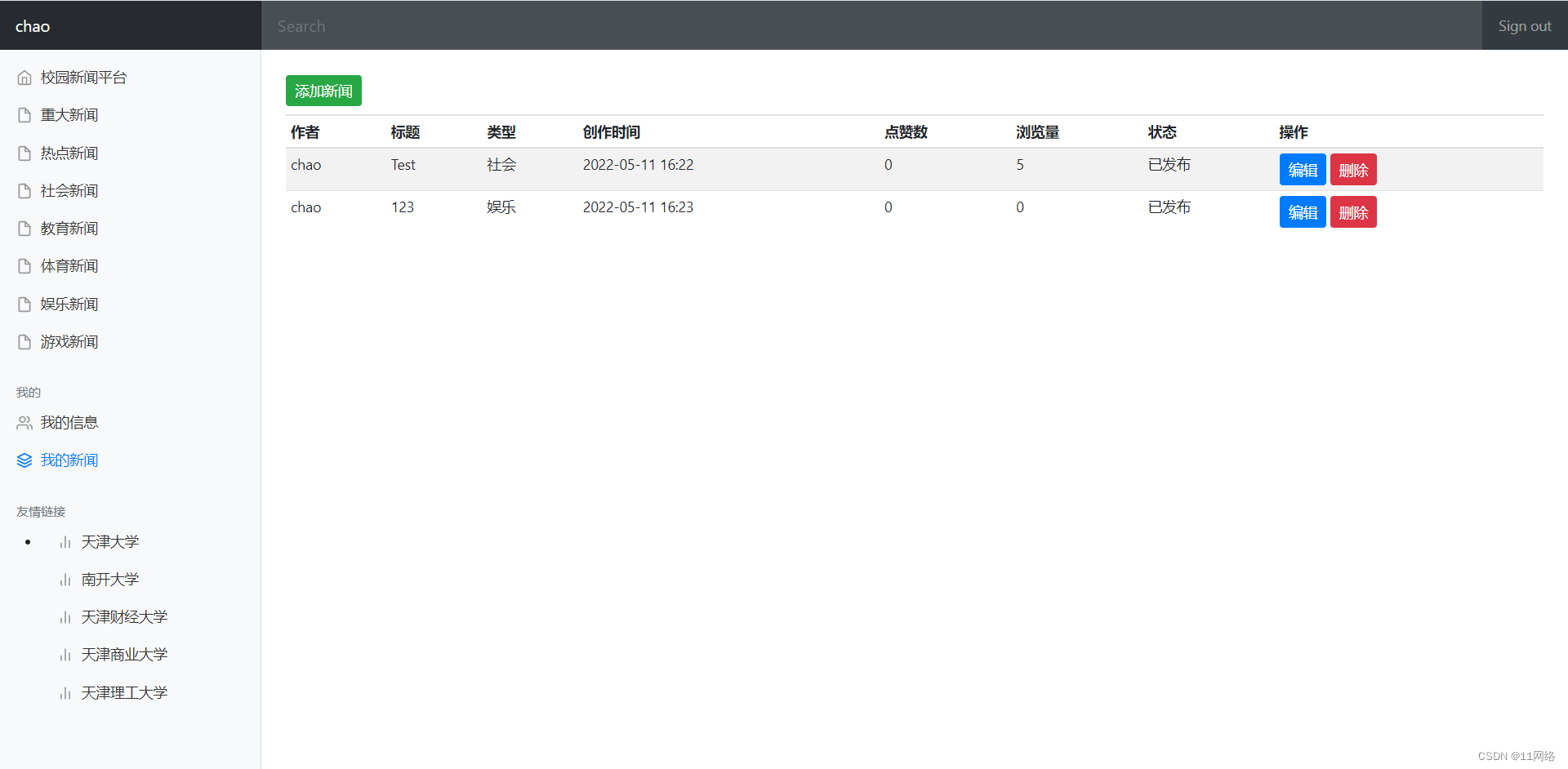Click the file icon beside 热点新闻
Viewport: 1568px width, 769px height.
[x=24, y=153]
